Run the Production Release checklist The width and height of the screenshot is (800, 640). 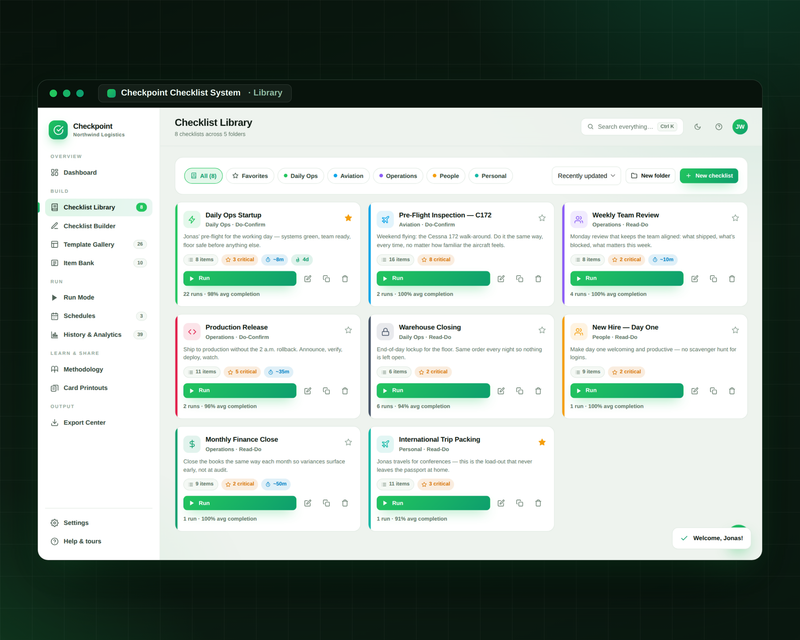240,391
